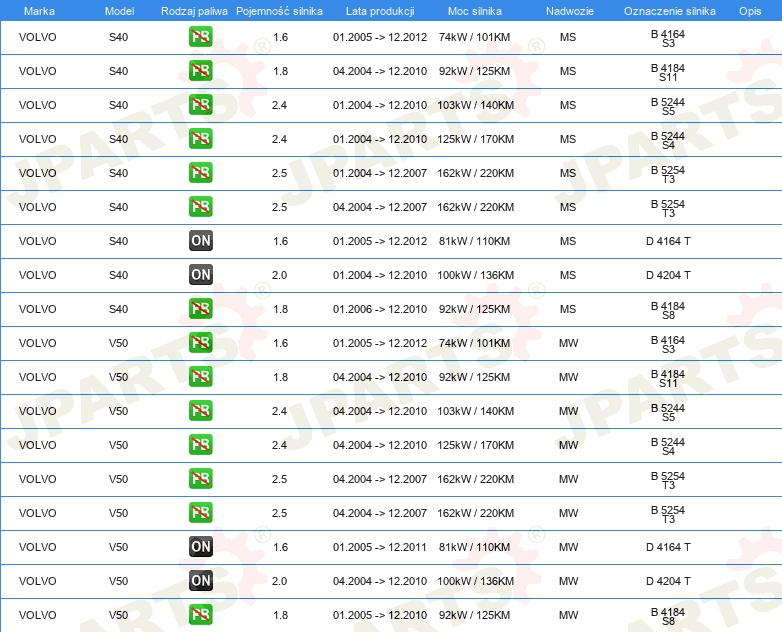Image resolution: width=782 pixels, height=632 pixels.
Task: Click petrol icon in S40 2.5 row from 04.2004
Action: coord(200,207)
